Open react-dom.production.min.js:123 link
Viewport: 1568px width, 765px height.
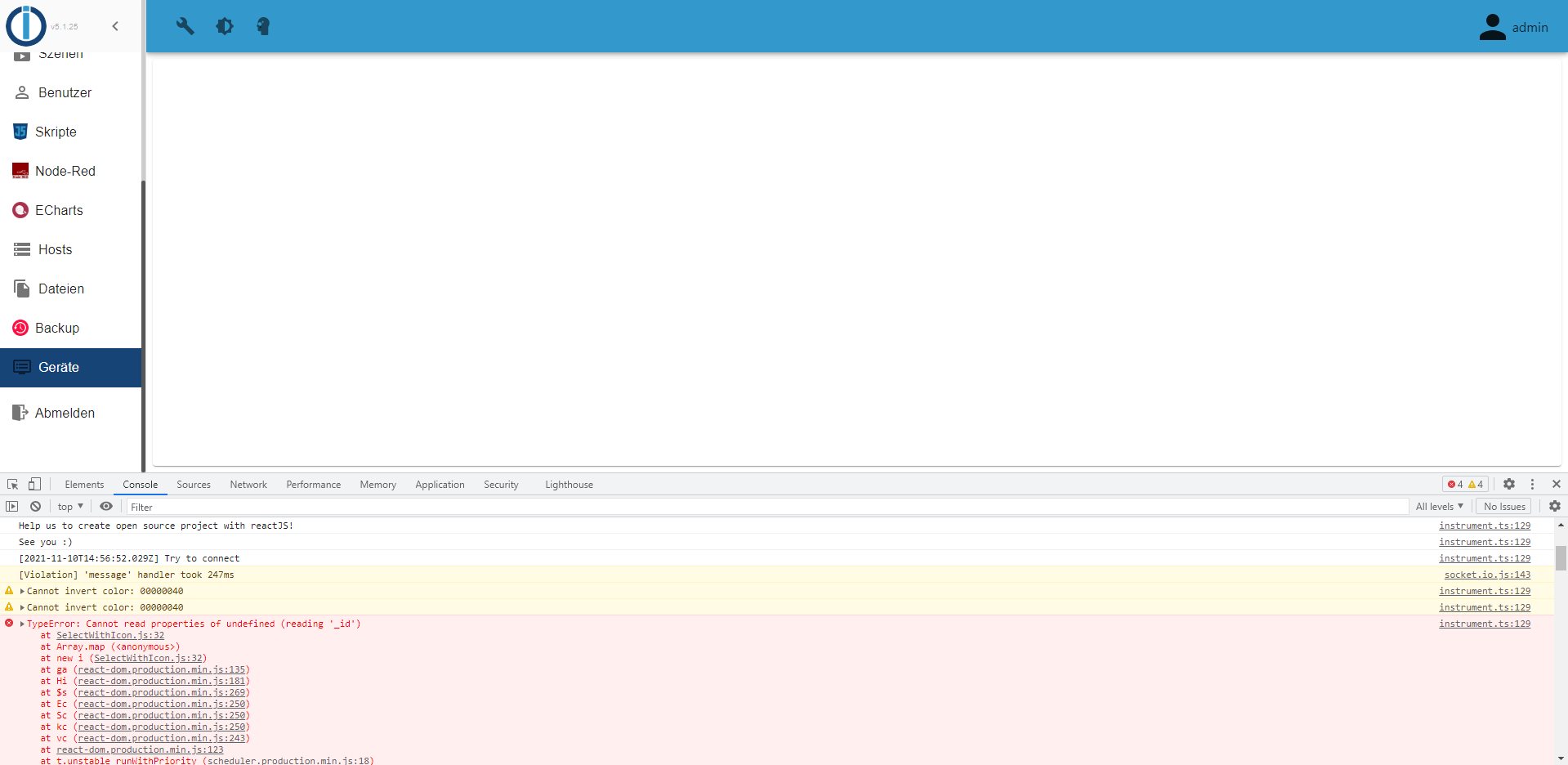[140, 749]
